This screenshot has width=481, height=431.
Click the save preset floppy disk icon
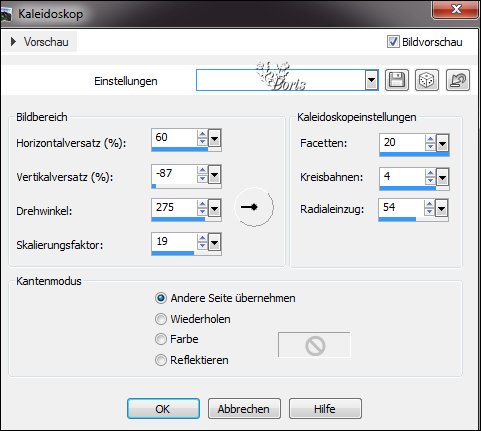click(x=397, y=80)
